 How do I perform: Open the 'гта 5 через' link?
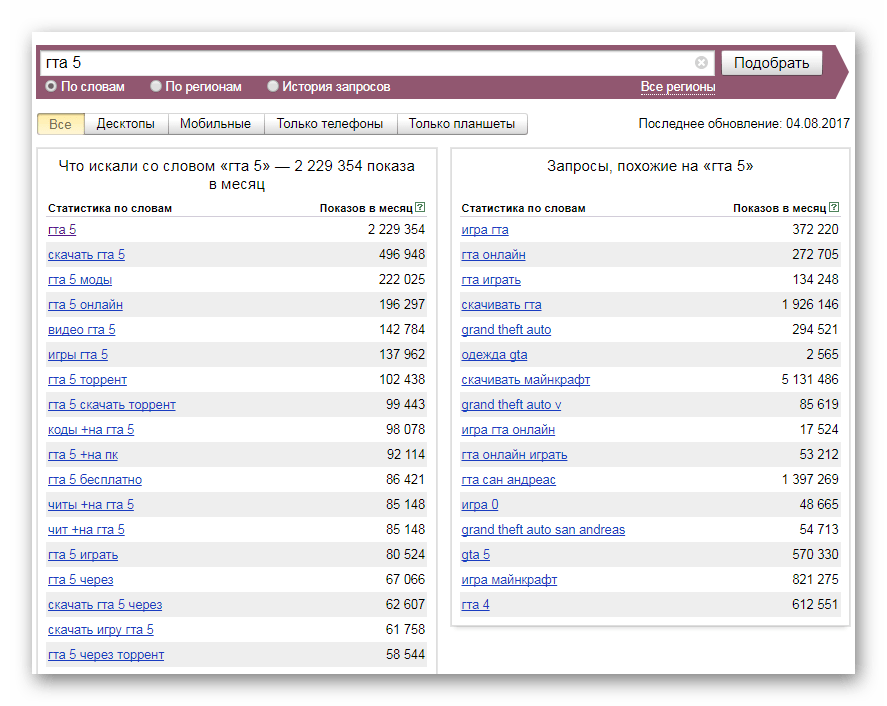pos(81,579)
